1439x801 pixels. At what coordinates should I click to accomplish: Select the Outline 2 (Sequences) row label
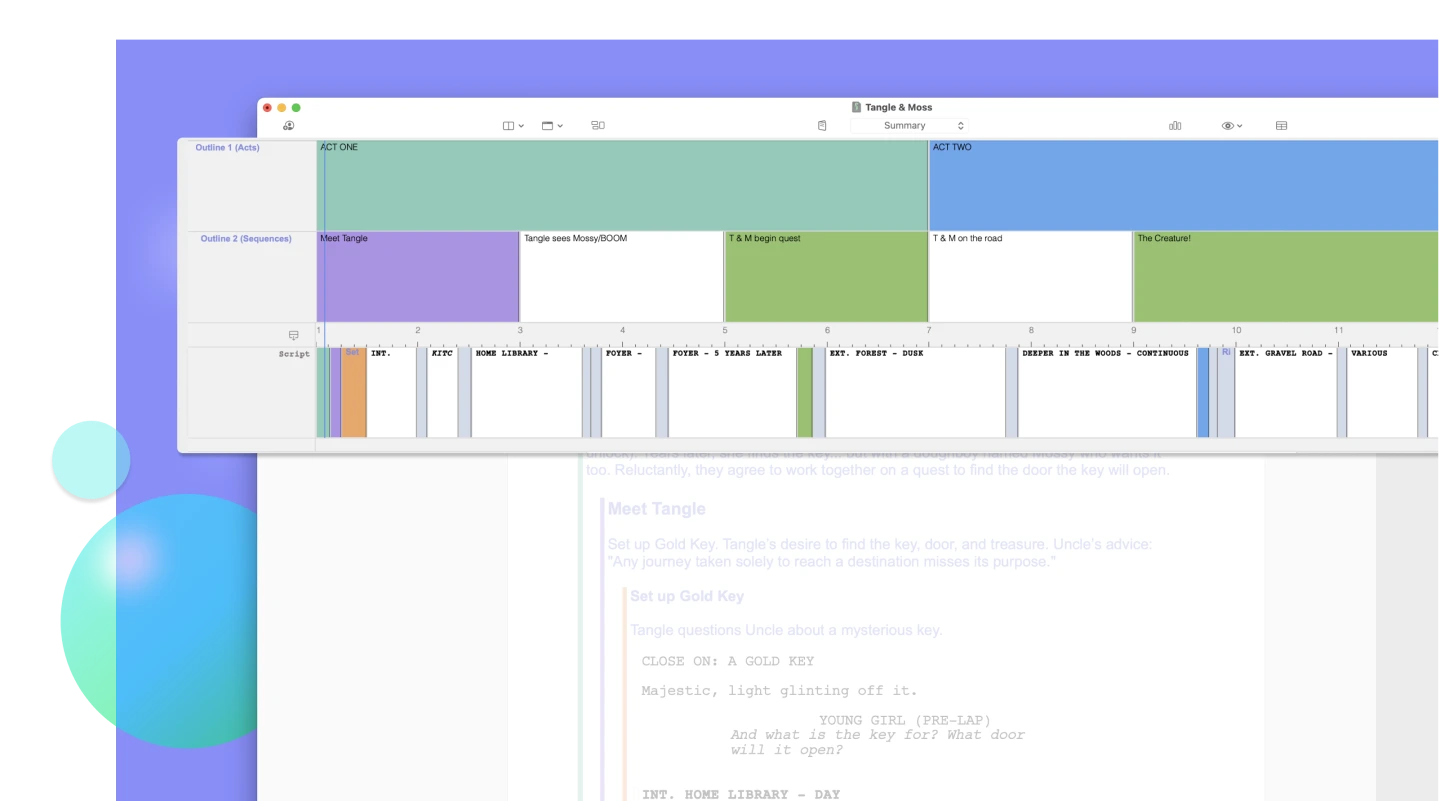click(x=246, y=239)
